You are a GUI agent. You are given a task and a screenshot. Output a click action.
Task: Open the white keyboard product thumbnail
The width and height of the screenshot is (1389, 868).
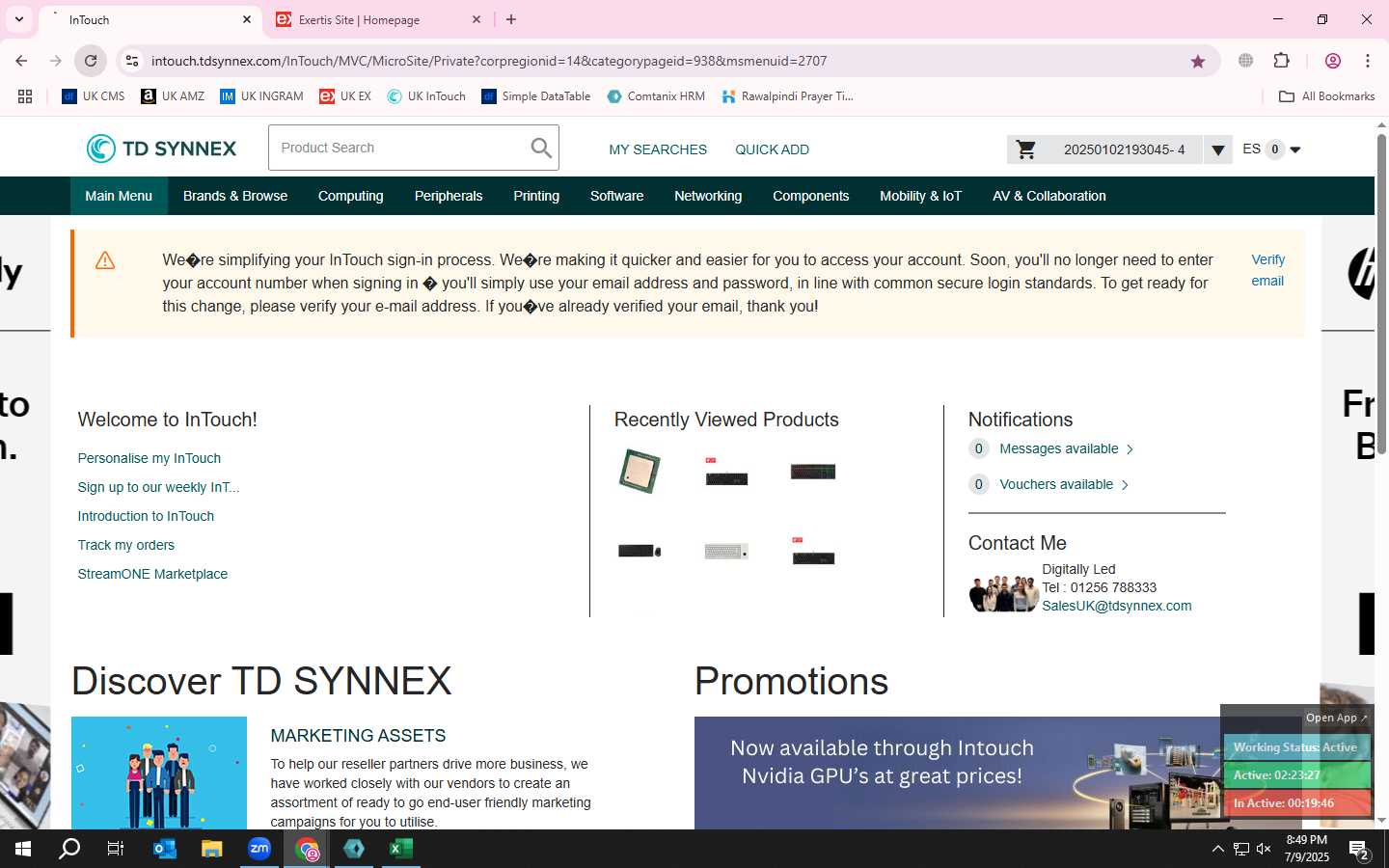click(726, 552)
